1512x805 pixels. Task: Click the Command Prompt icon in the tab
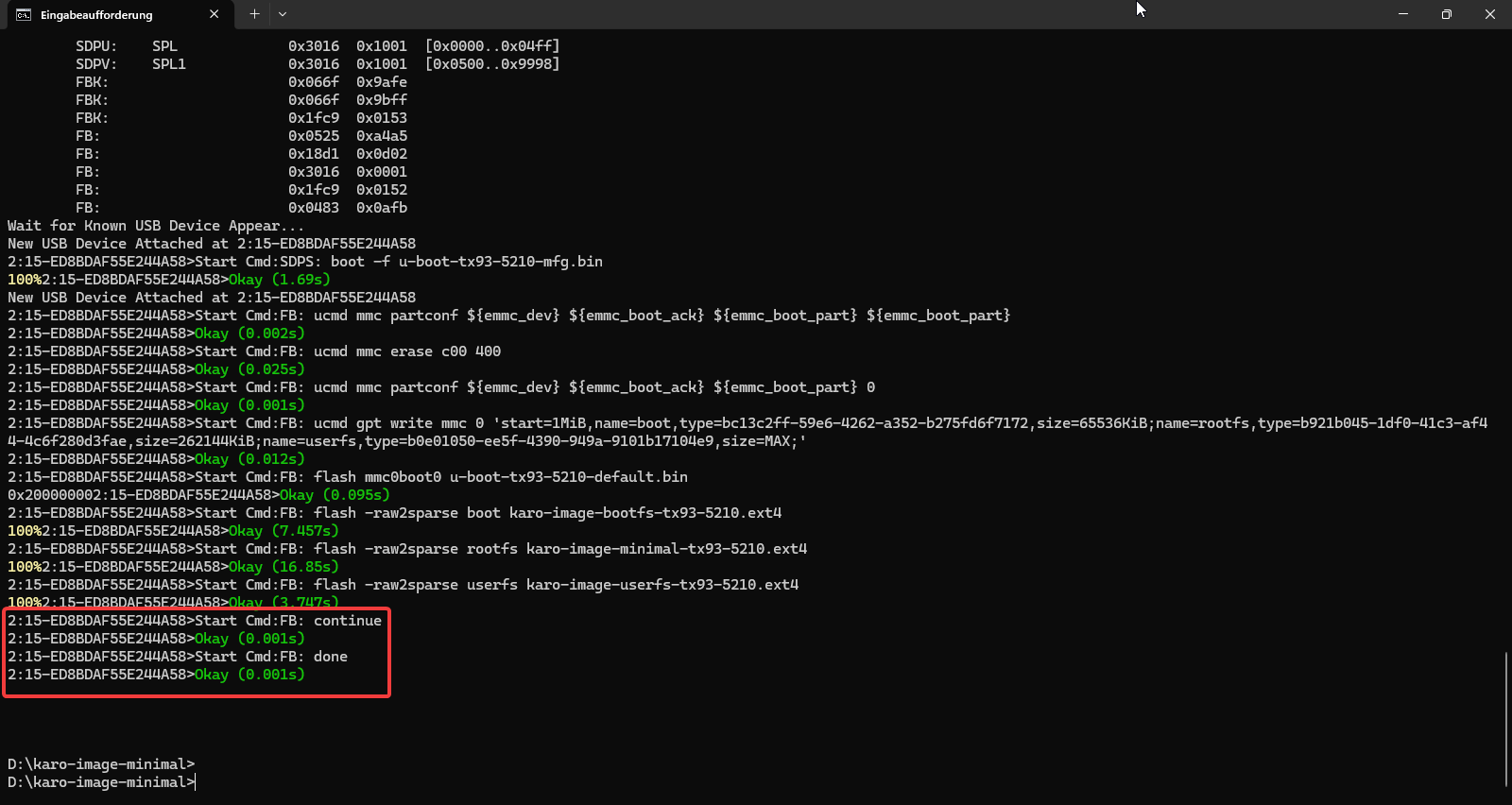tap(24, 14)
